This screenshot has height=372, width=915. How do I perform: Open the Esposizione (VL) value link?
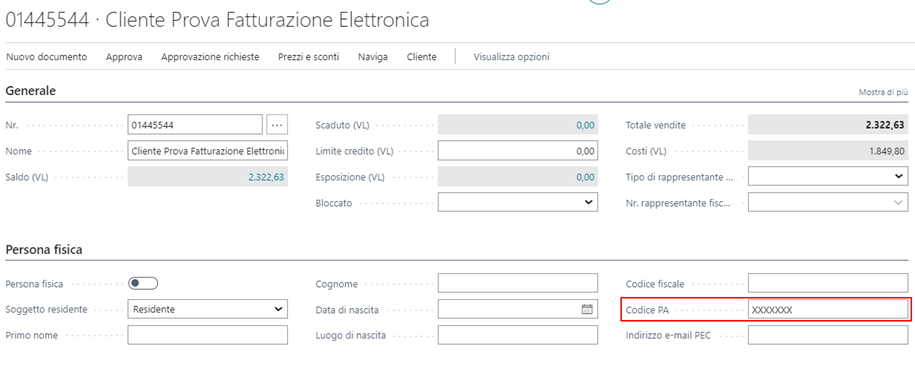click(585, 176)
